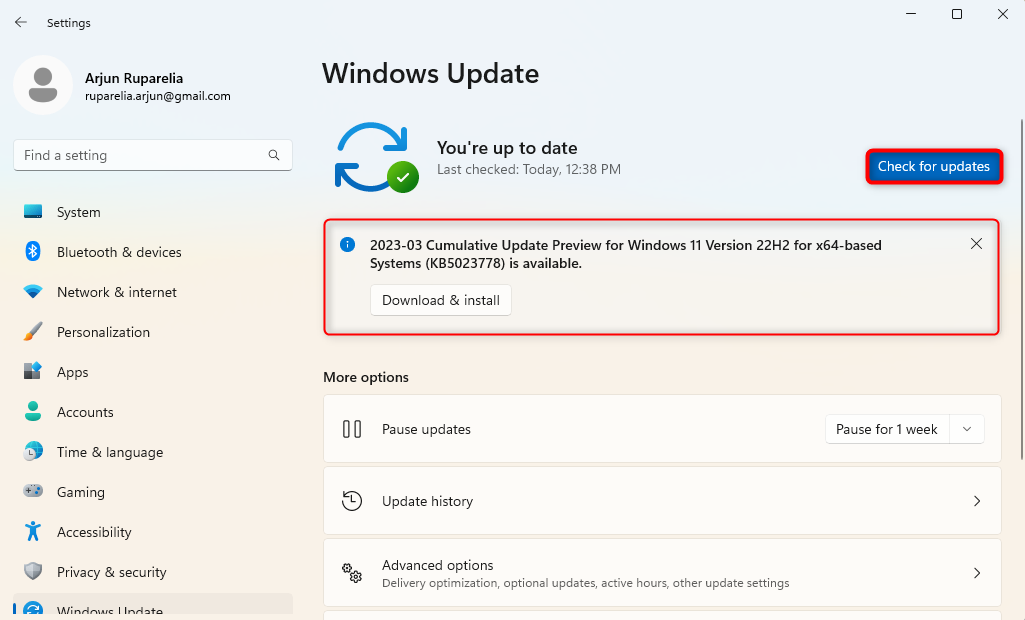Click the Time & language globe icon
Image resolution: width=1025 pixels, height=620 pixels.
point(33,451)
